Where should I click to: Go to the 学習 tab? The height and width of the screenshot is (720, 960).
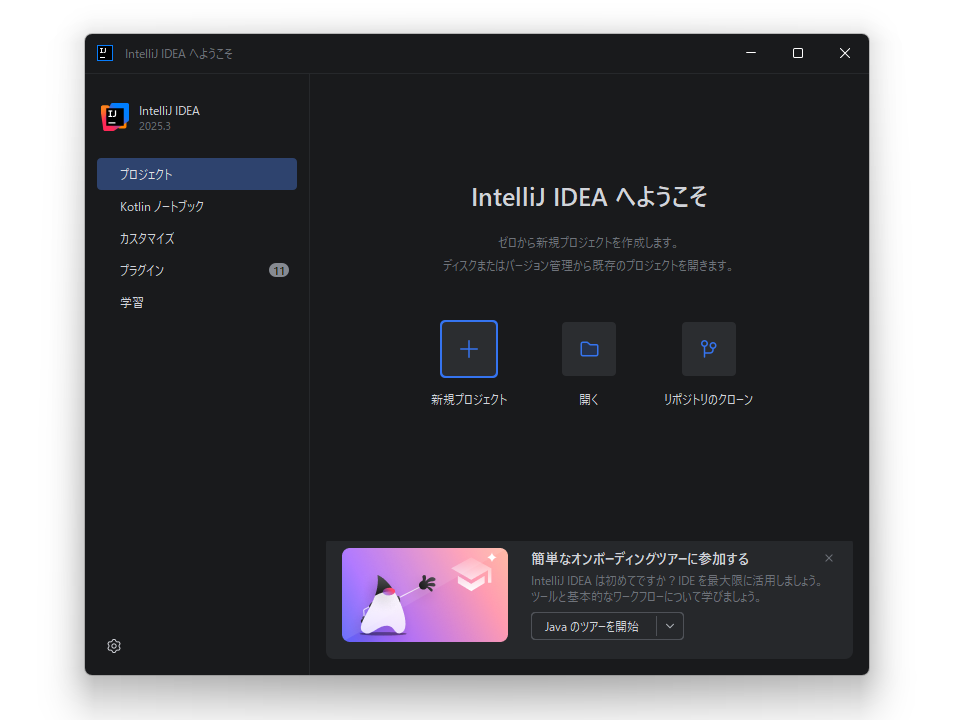tap(197, 302)
